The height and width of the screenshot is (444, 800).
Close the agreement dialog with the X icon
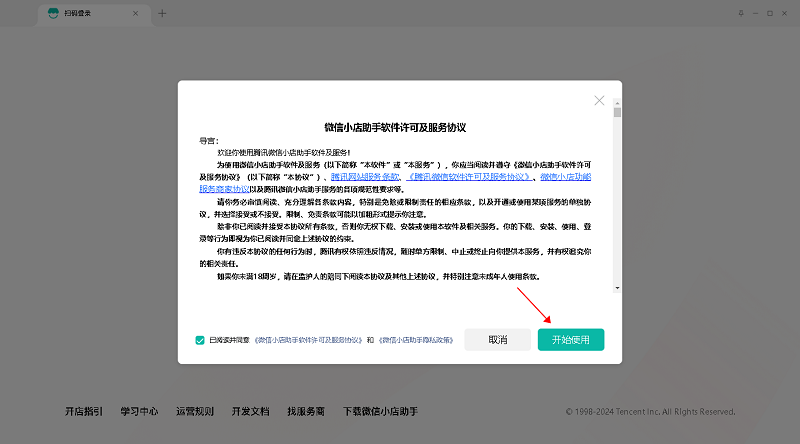point(600,101)
